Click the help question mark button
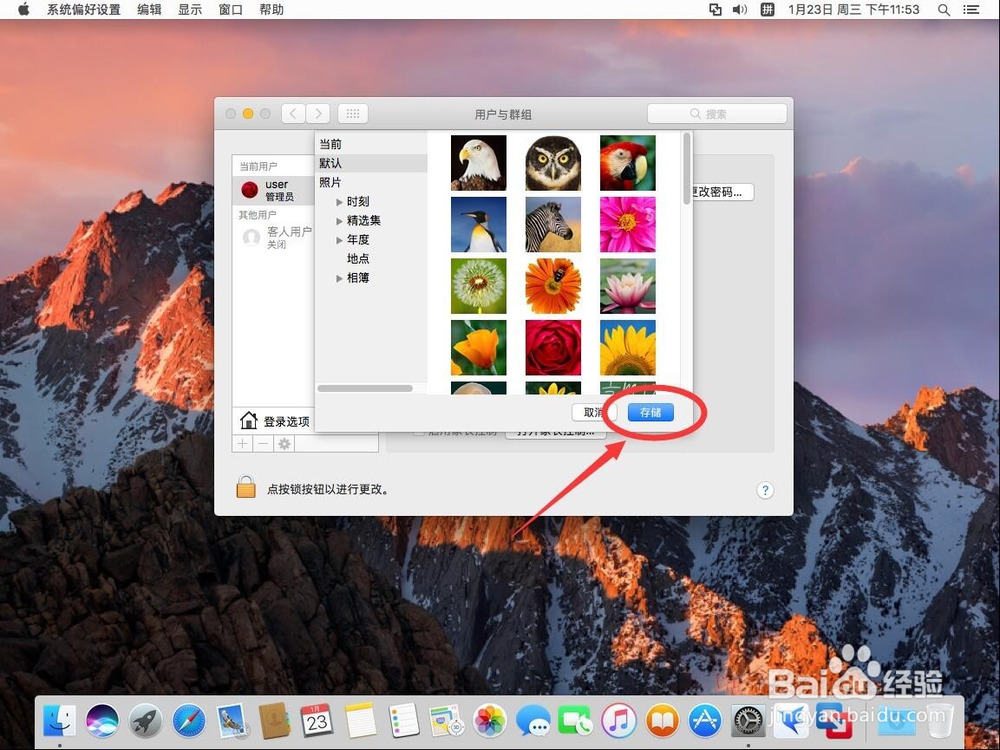 coord(765,490)
